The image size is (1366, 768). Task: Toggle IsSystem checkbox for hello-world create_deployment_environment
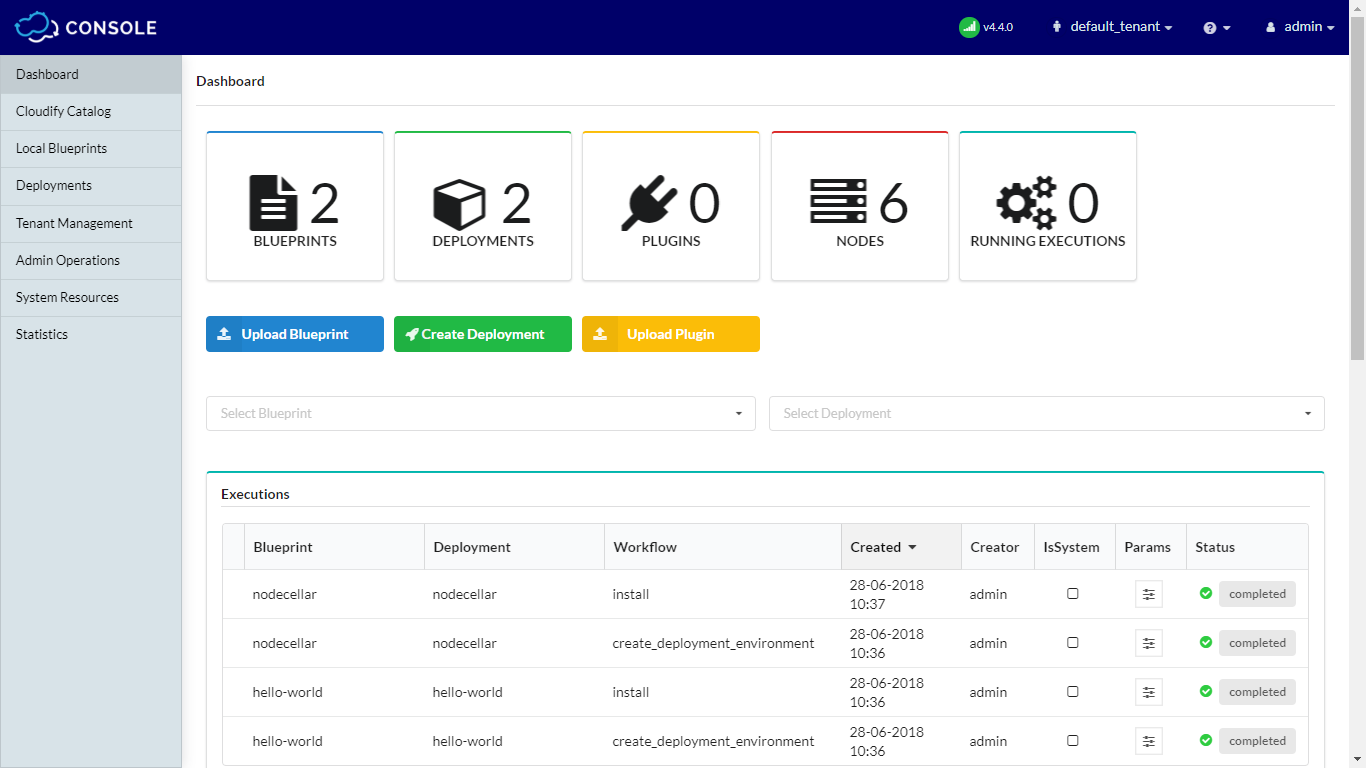coord(1073,740)
